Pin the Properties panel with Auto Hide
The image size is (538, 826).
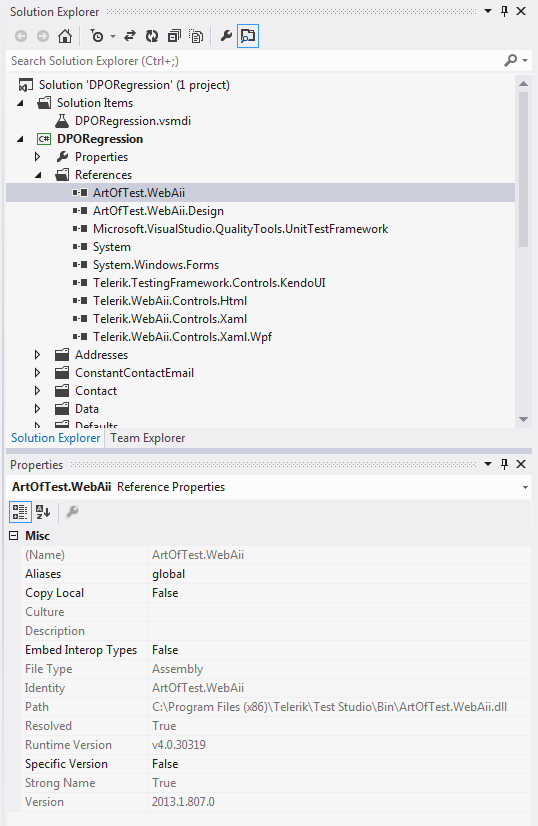pos(504,464)
